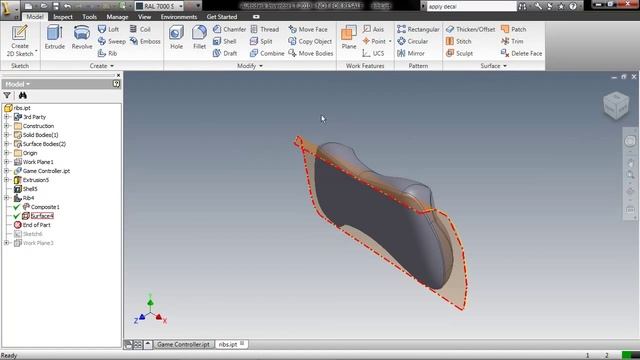The image size is (640, 360).
Task: Insert a UCS
Action: [373, 53]
